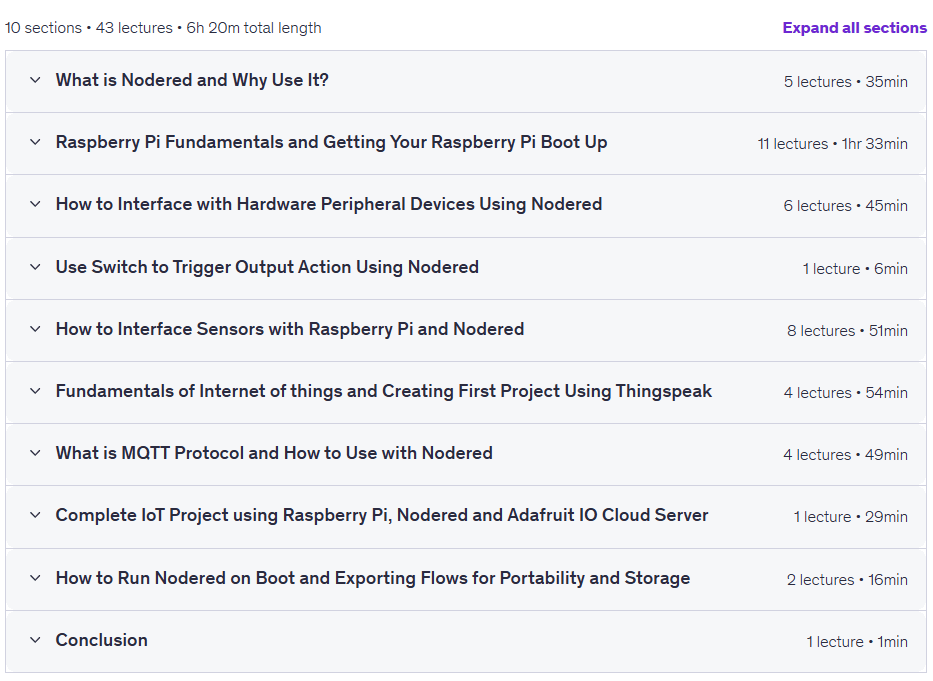Viewport: 933px width, 681px height.
Task: Click the 1 lecture • 29min label
Action: click(x=851, y=516)
